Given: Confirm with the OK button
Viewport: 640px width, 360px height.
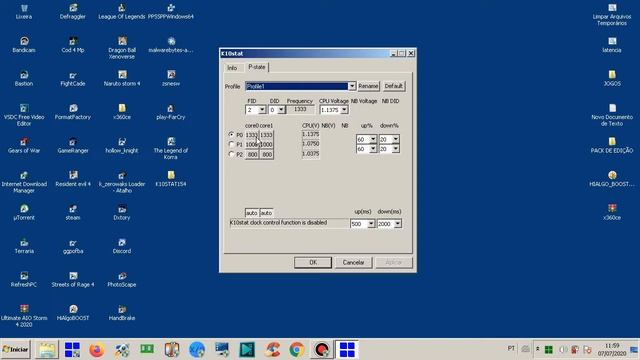Looking at the screenshot, I should point(313,262).
